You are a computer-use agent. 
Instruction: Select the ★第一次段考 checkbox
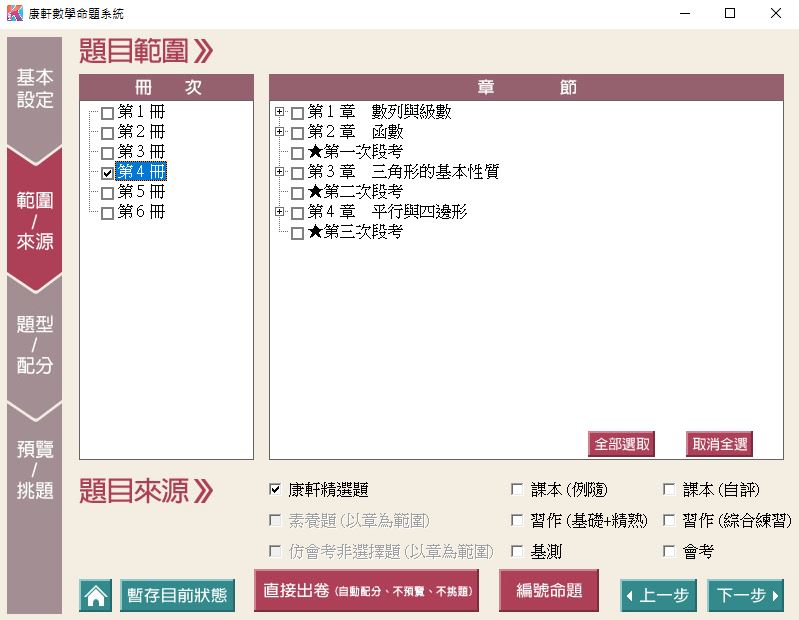(x=297, y=153)
